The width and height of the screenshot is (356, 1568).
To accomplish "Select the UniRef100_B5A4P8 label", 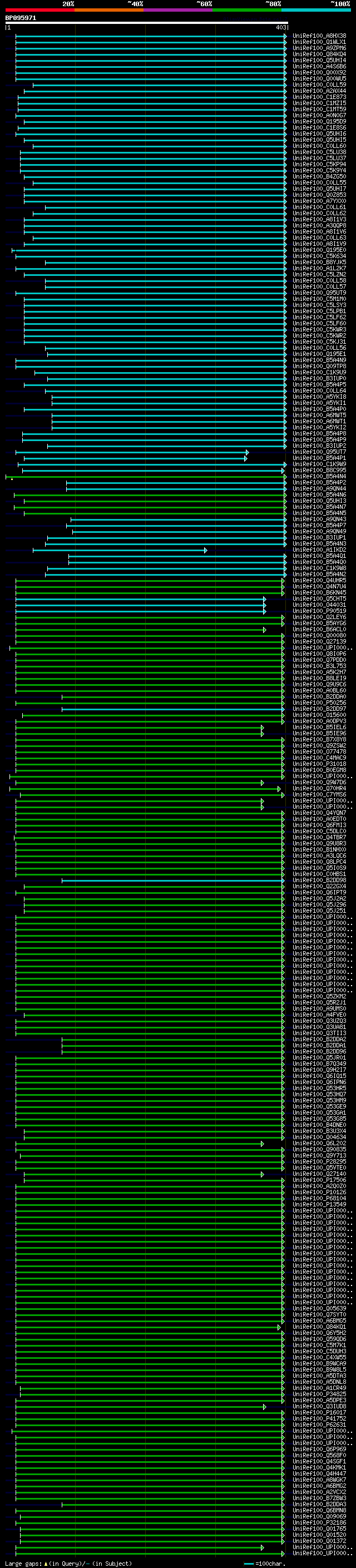I will click(319, 433).
